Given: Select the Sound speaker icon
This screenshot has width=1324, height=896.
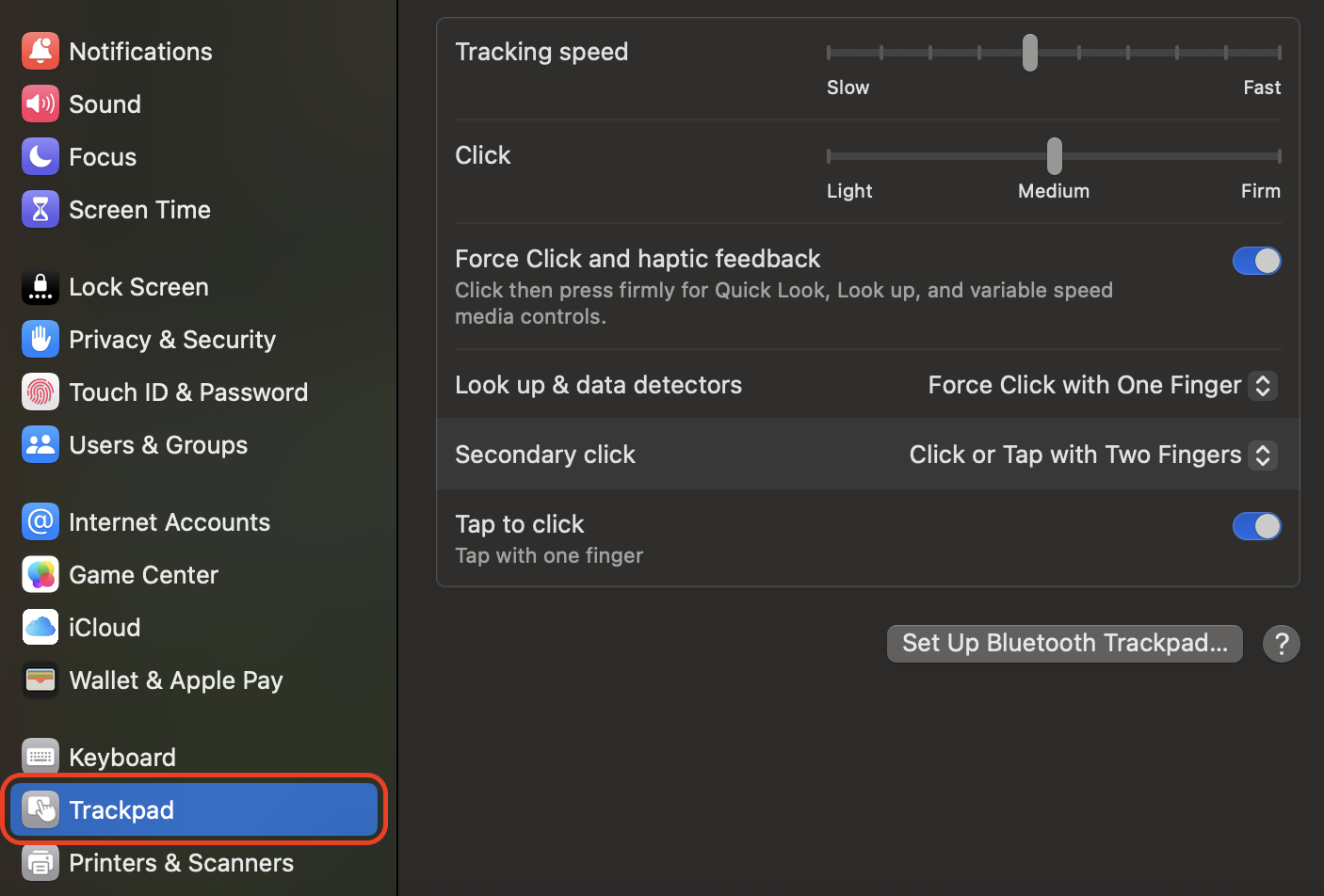Looking at the screenshot, I should [x=40, y=104].
